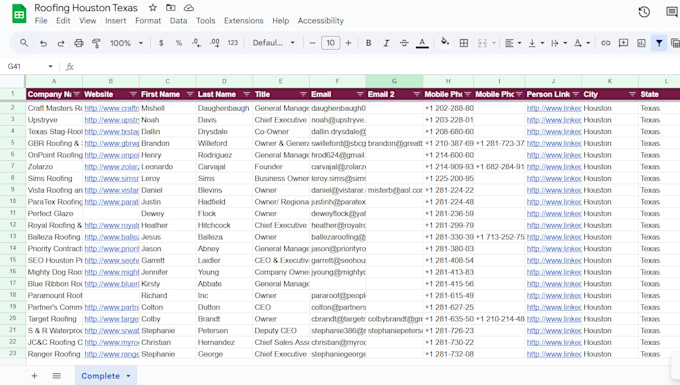The height and width of the screenshot is (385, 680).
Task: Click the Google Sheets home logo
Action: click(19, 13)
